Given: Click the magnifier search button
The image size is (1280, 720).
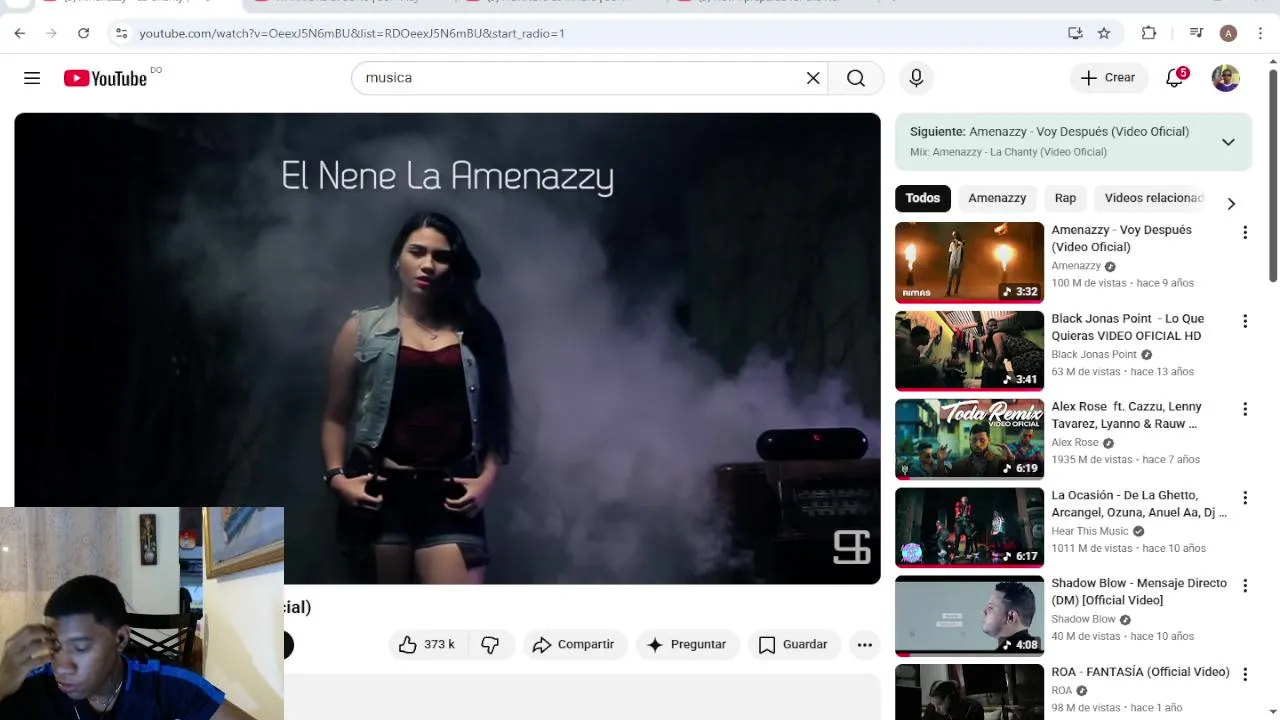Looking at the screenshot, I should click(x=856, y=78).
